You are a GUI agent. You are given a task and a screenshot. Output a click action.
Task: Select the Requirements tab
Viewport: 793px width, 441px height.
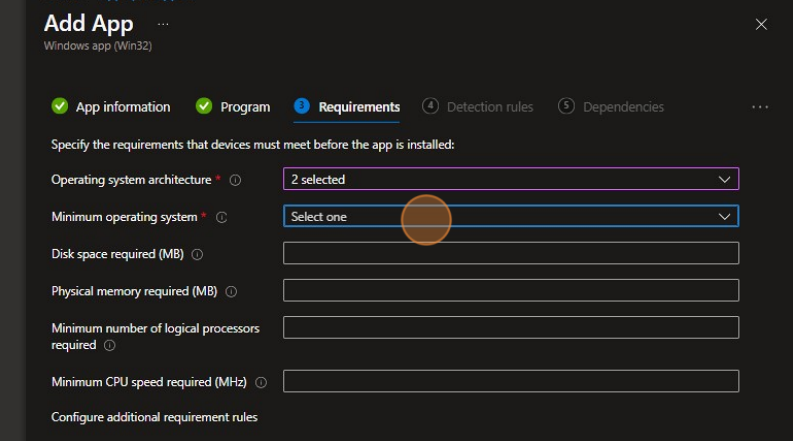coord(359,107)
